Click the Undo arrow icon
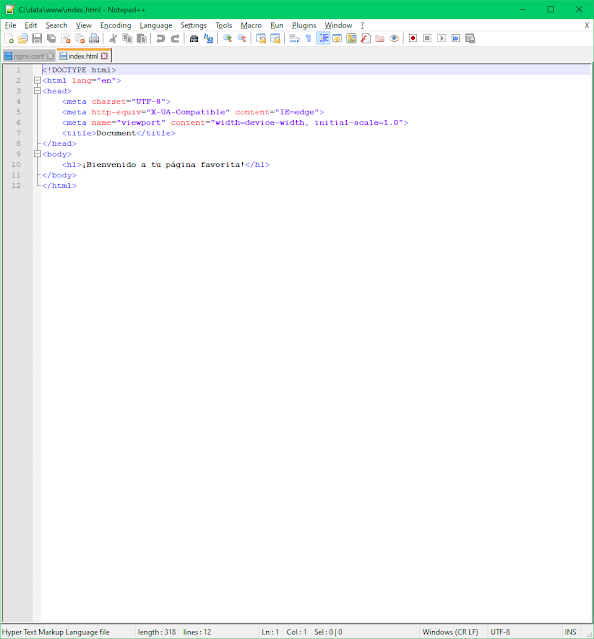Screen dimensions: 594x639 (161, 39)
